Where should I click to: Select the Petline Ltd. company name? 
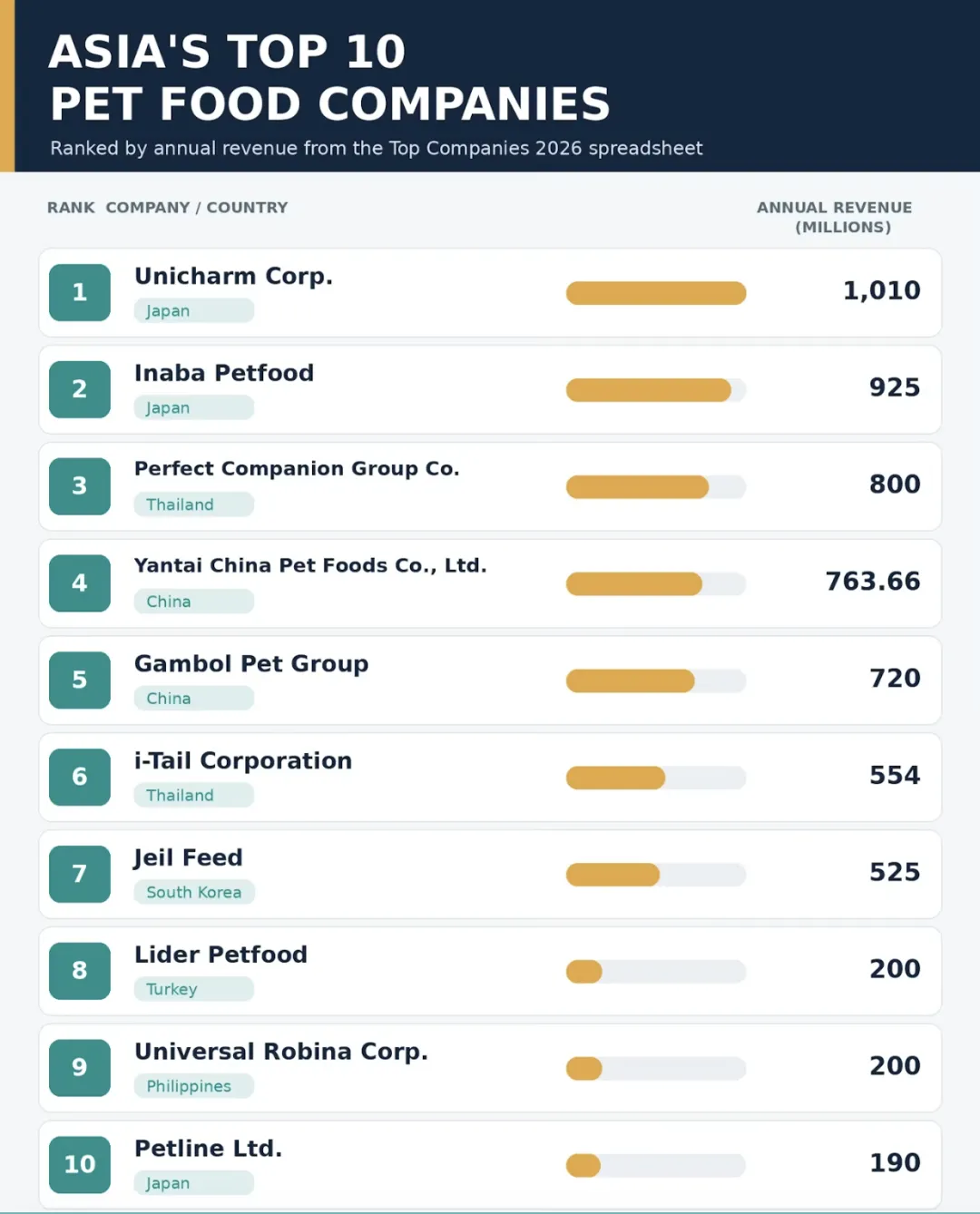(208, 1149)
